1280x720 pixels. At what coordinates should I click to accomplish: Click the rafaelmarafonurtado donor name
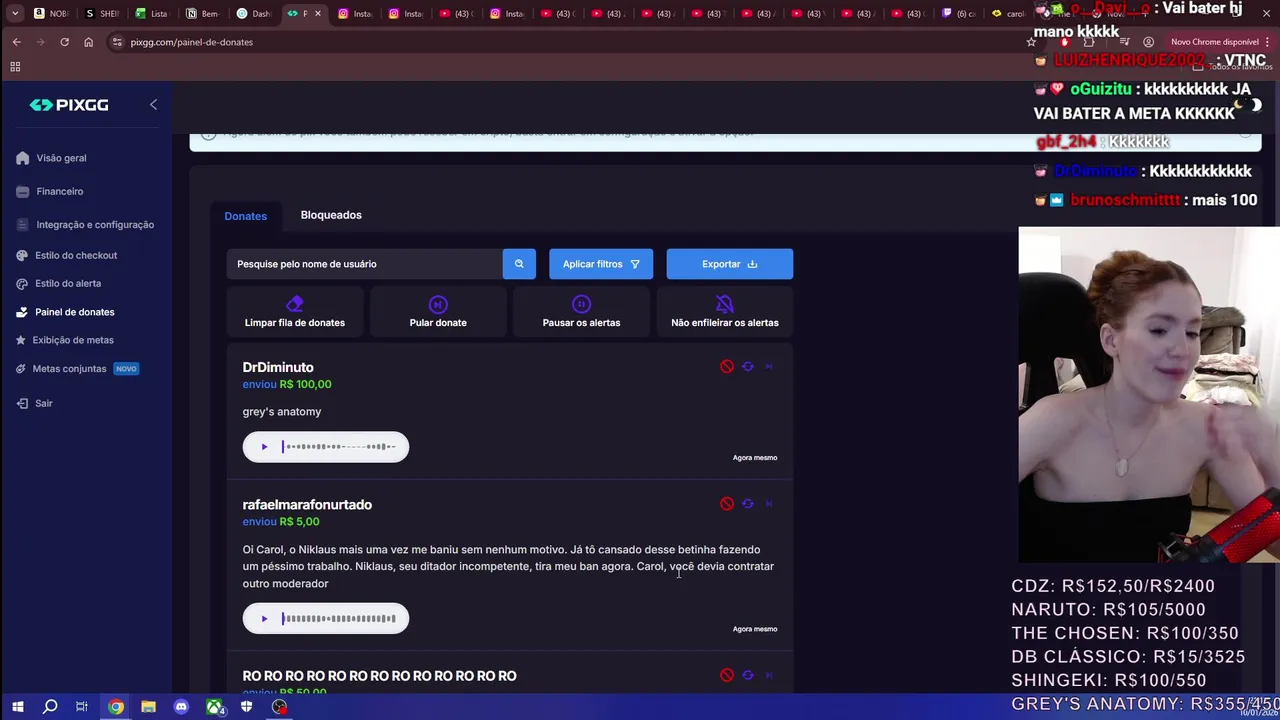(307, 505)
